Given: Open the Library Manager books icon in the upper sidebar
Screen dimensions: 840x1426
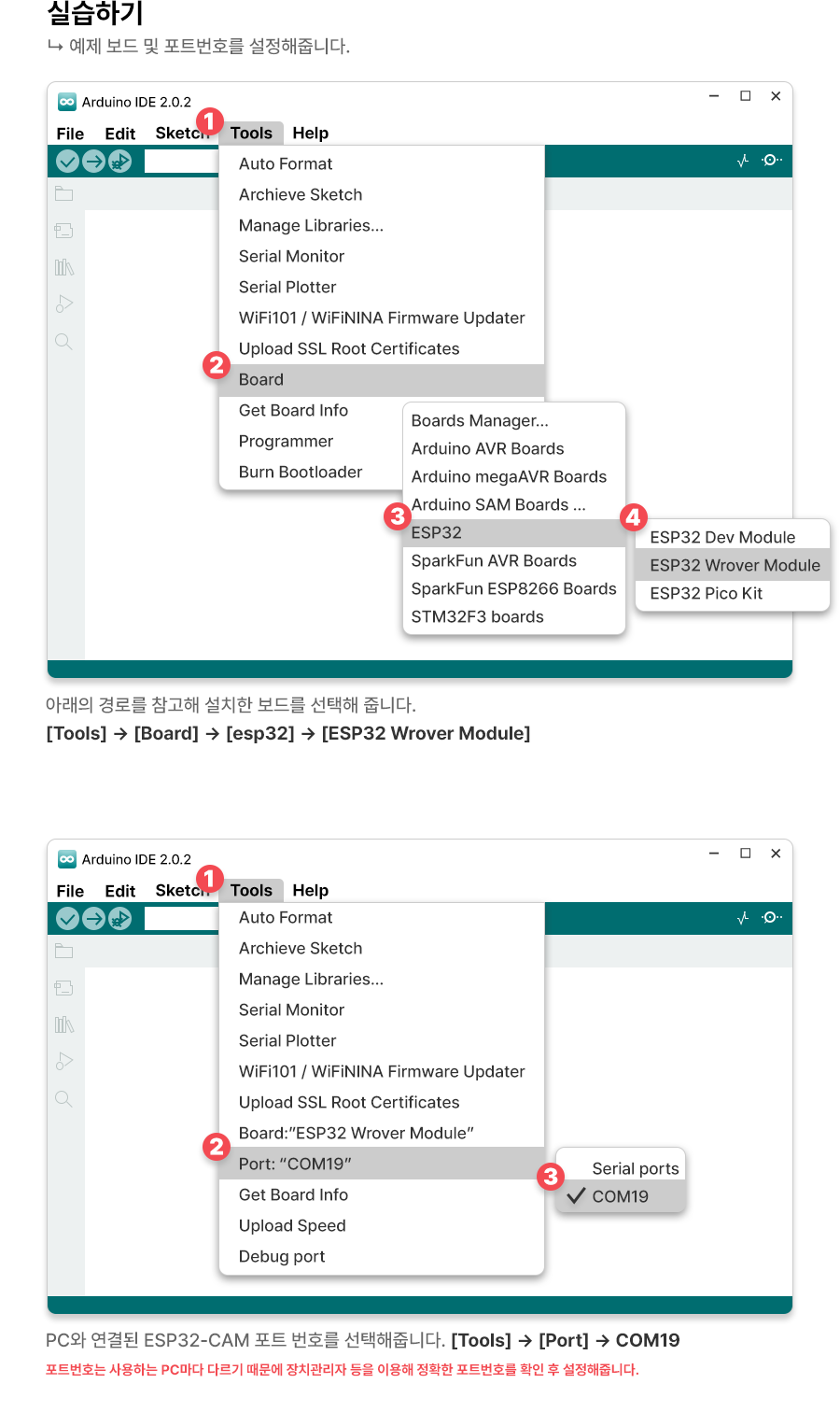Looking at the screenshot, I should point(63,268).
